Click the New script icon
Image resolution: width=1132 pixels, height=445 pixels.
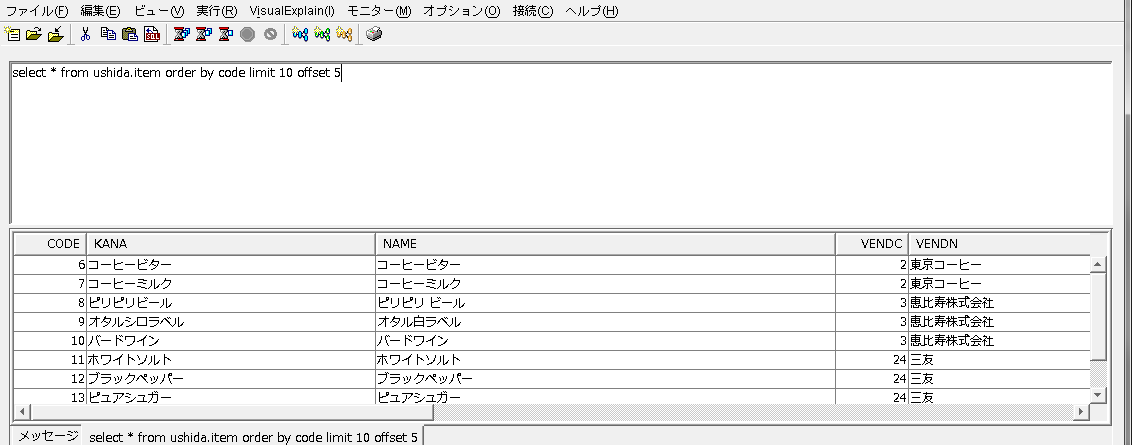pos(12,34)
